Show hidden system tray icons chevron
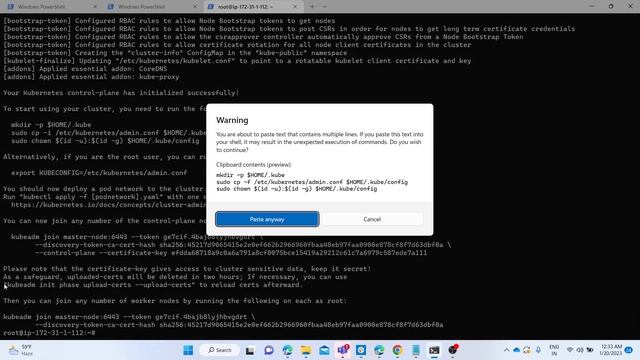The width and height of the screenshot is (640, 360). [x=506, y=350]
